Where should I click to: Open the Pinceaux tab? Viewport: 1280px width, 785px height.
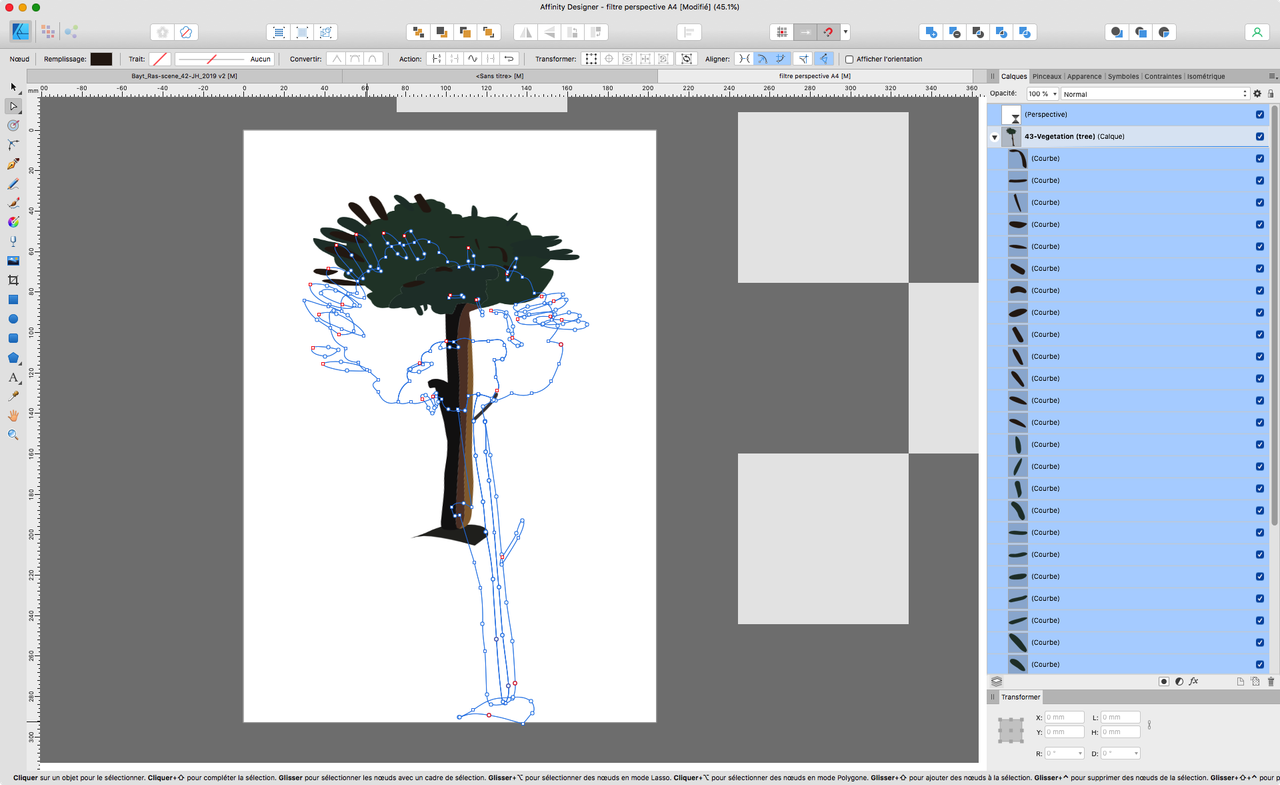(x=1047, y=76)
